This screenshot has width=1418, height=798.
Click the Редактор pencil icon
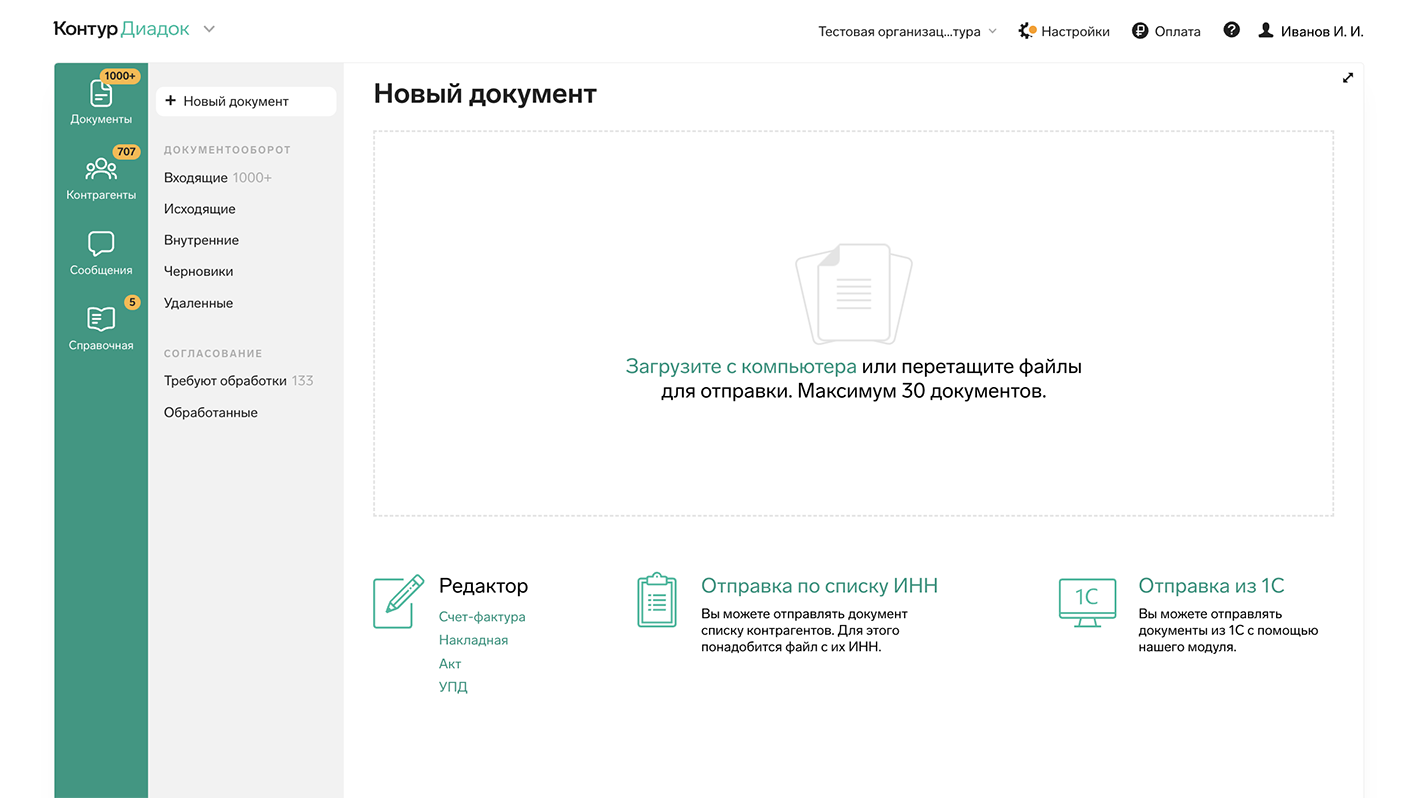coord(399,601)
